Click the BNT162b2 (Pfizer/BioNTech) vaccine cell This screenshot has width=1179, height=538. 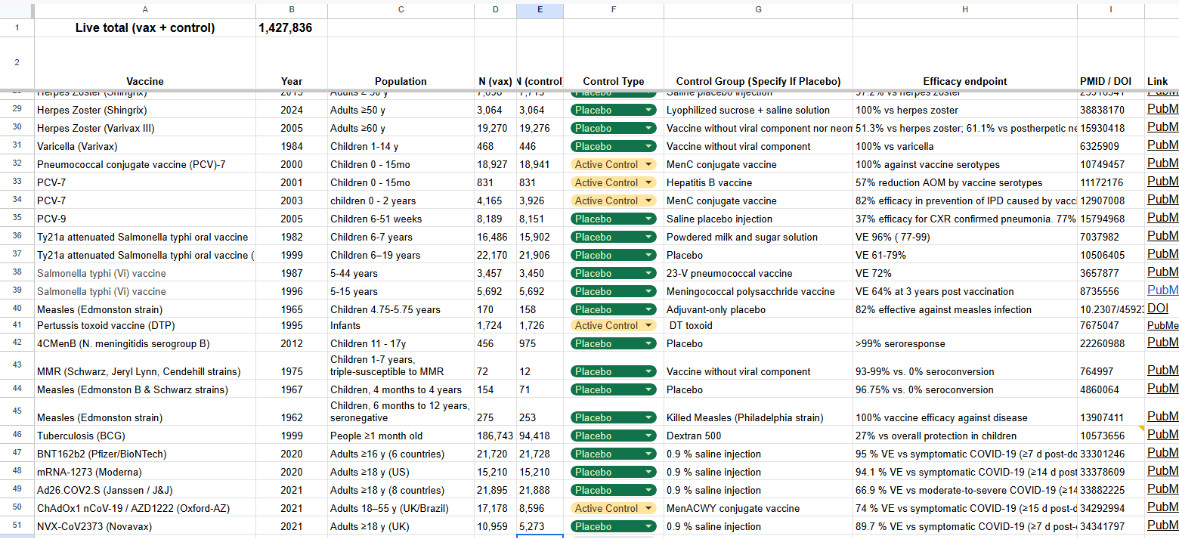[x=145, y=454]
